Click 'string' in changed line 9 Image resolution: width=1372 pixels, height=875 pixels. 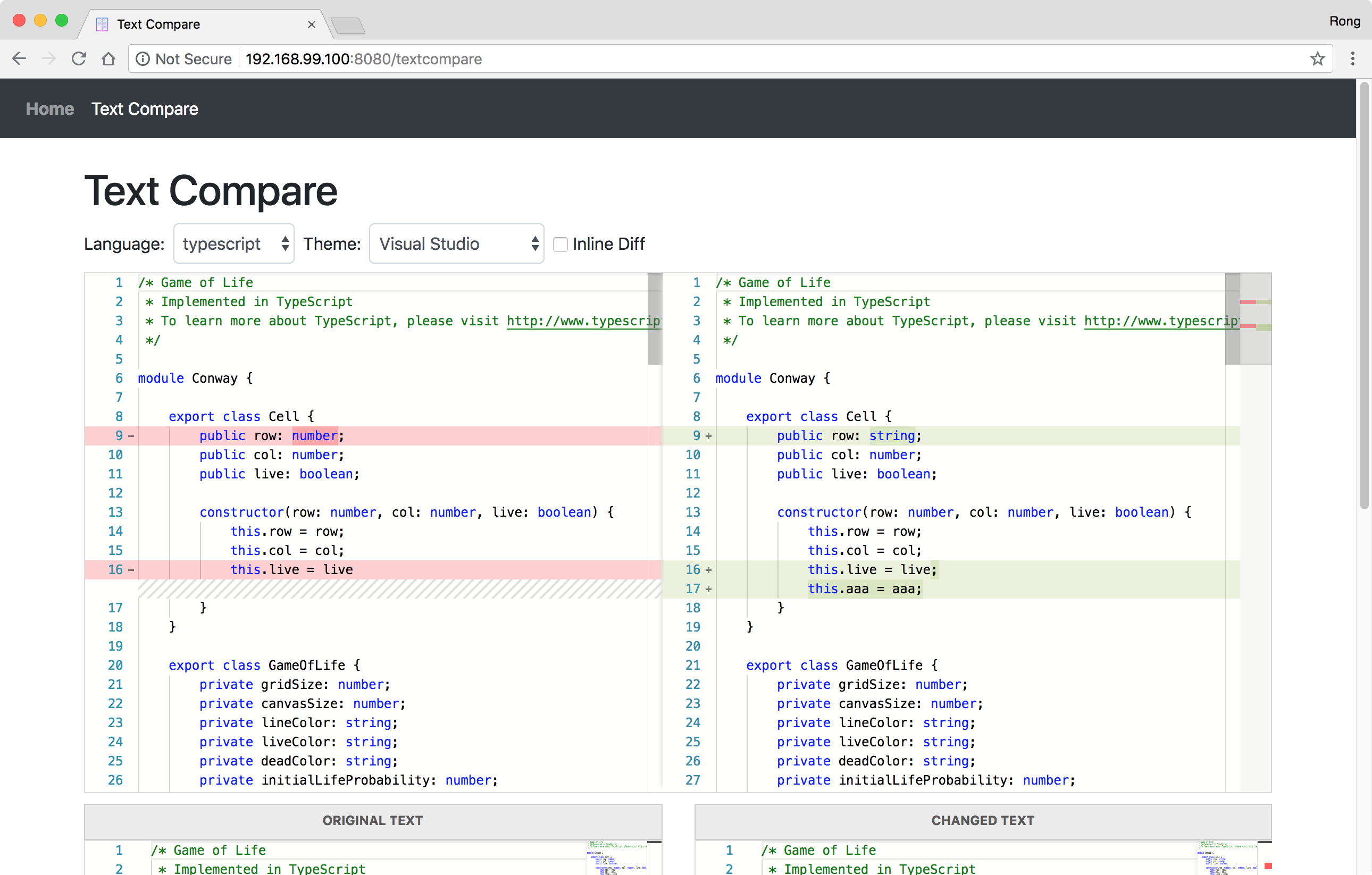892,436
